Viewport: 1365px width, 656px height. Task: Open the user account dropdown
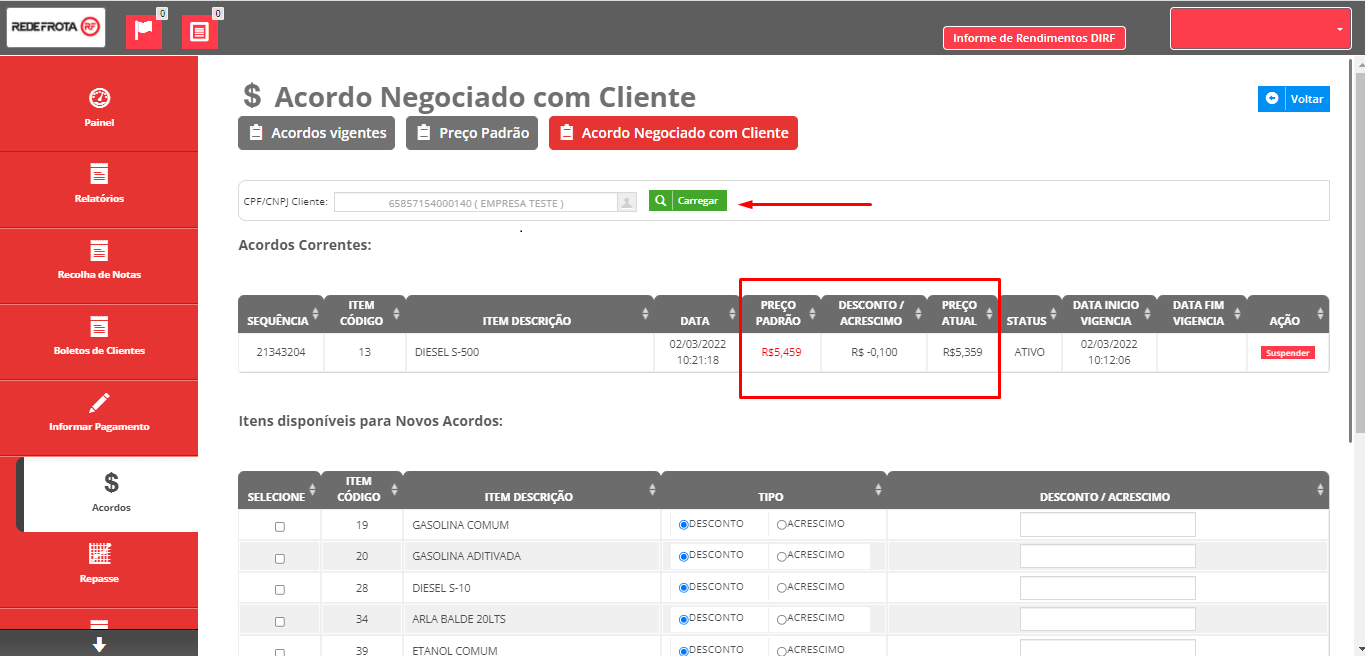pyautogui.click(x=1261, y=29)
